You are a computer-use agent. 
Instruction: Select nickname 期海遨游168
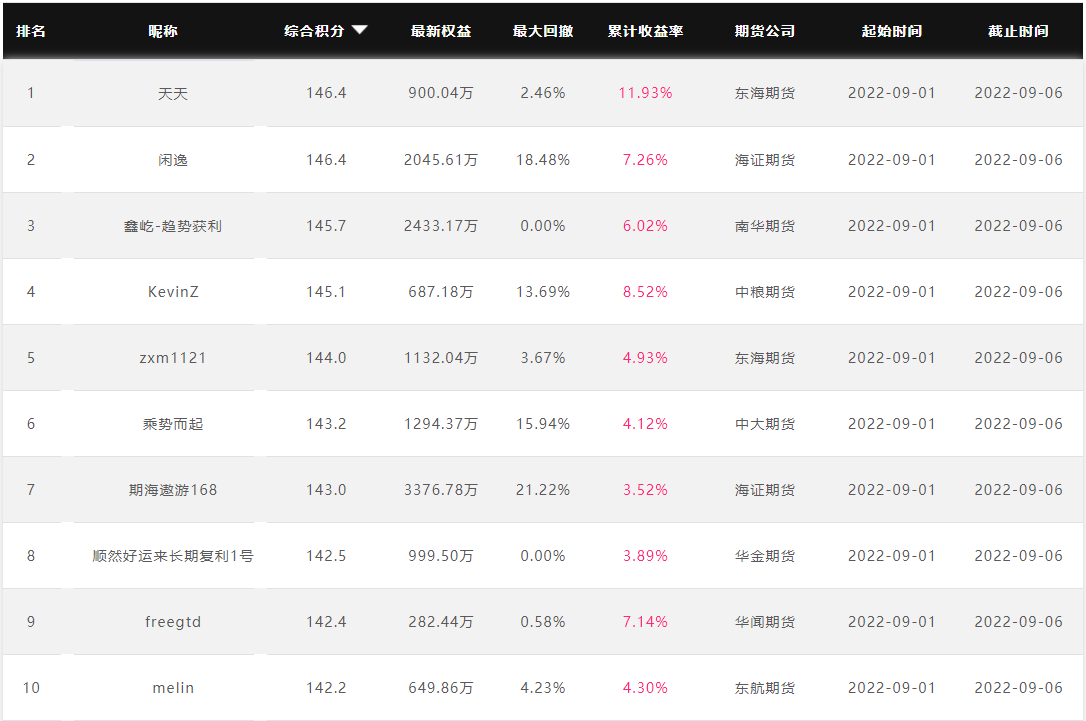coord(173,490)
